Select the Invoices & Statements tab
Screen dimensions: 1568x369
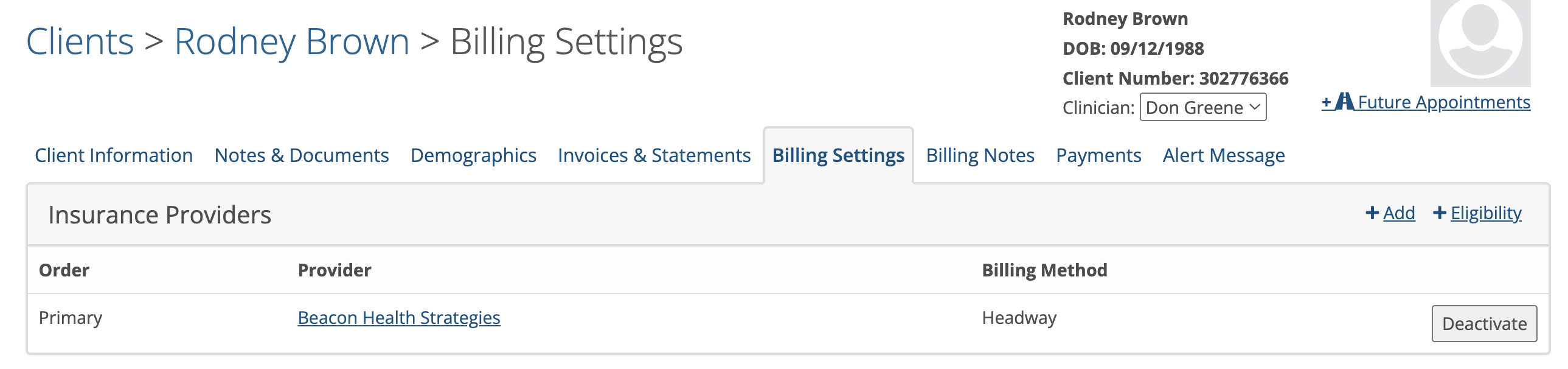pyautogui.click(x=654, y=155)
